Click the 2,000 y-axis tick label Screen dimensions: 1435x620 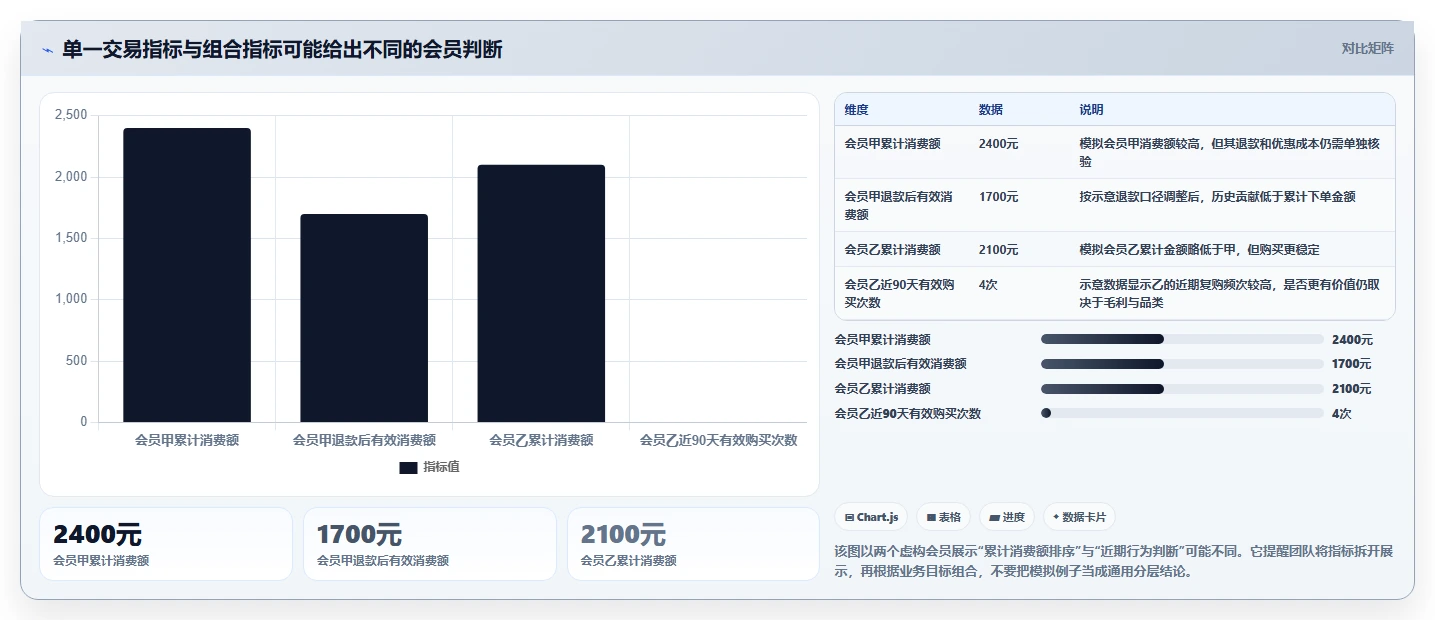point(71,177)
